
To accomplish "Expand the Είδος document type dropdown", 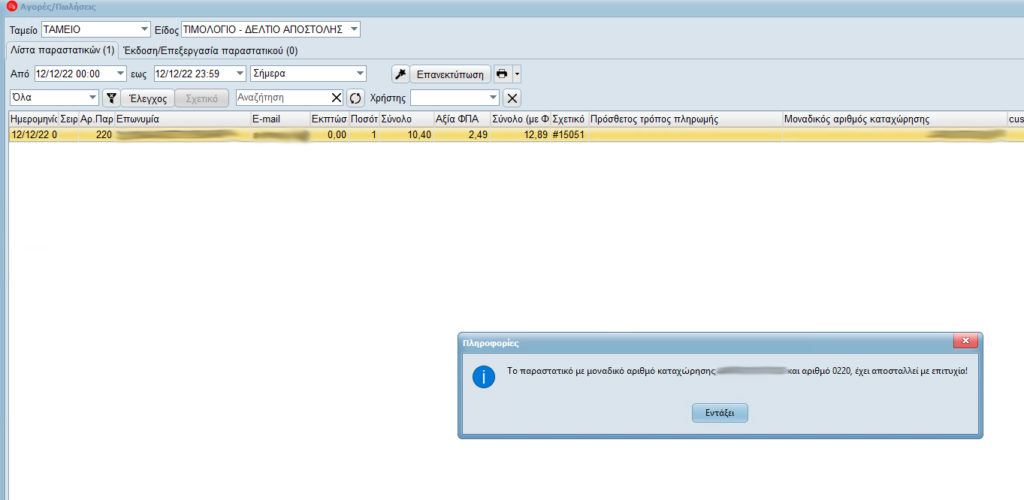I will tap(354, 30).
